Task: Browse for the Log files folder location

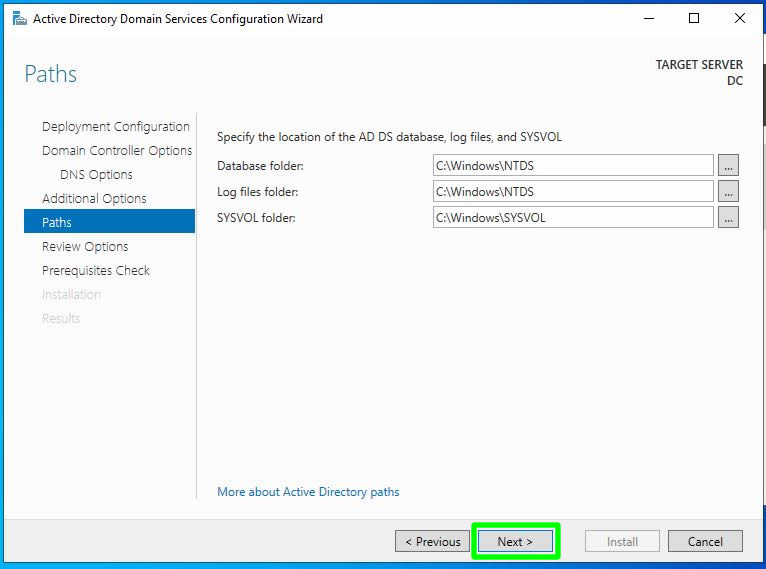Action: point(728,191)
